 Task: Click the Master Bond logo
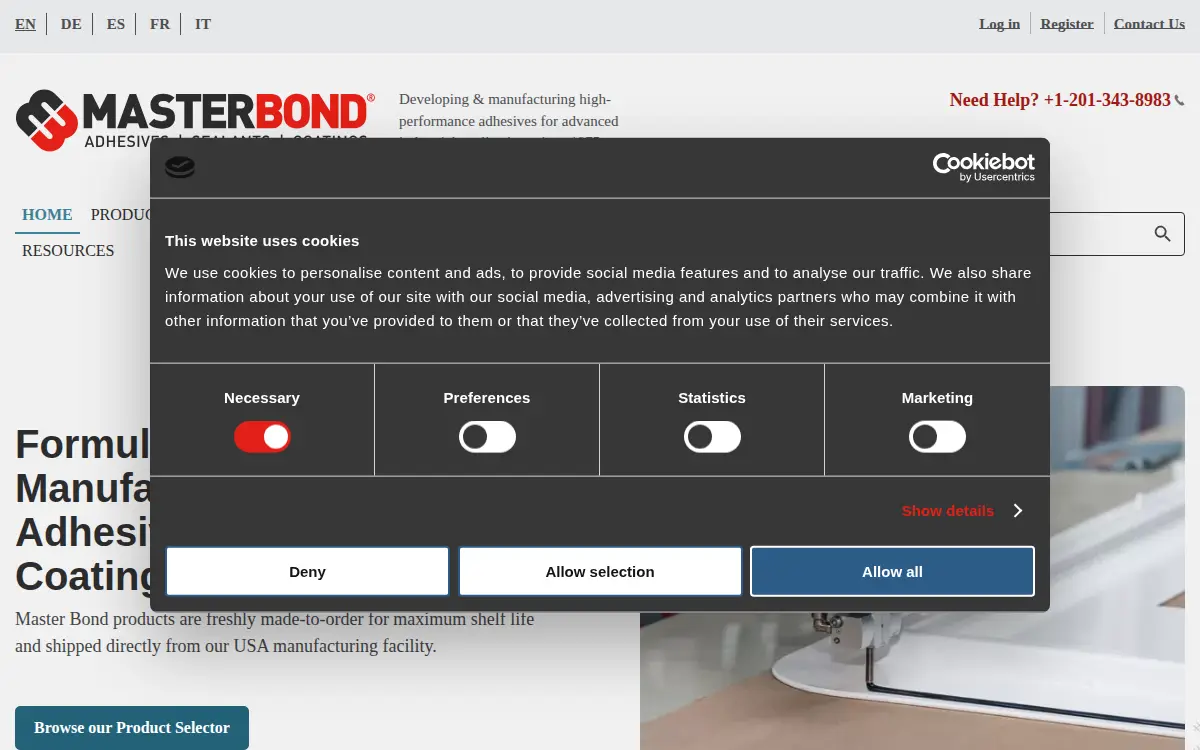click(195, 120)
